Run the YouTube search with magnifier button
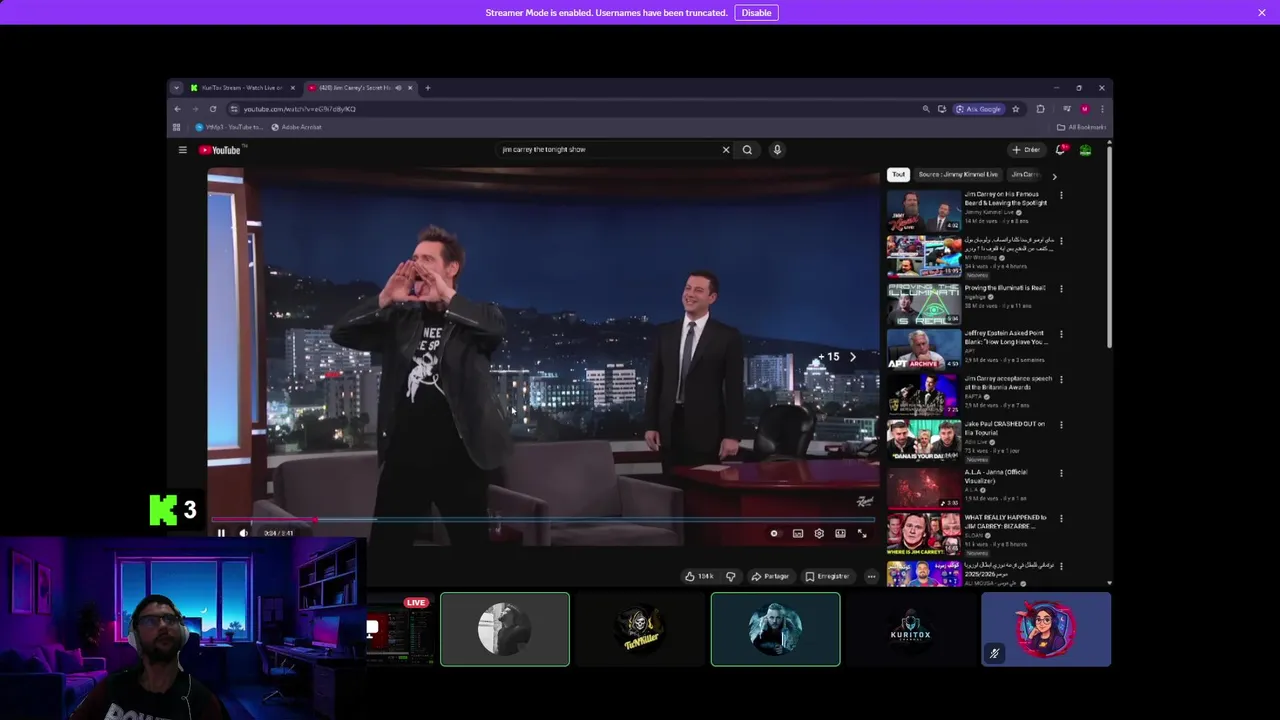The height and width of the screenshot is (720, 1280). coord(747,150)
